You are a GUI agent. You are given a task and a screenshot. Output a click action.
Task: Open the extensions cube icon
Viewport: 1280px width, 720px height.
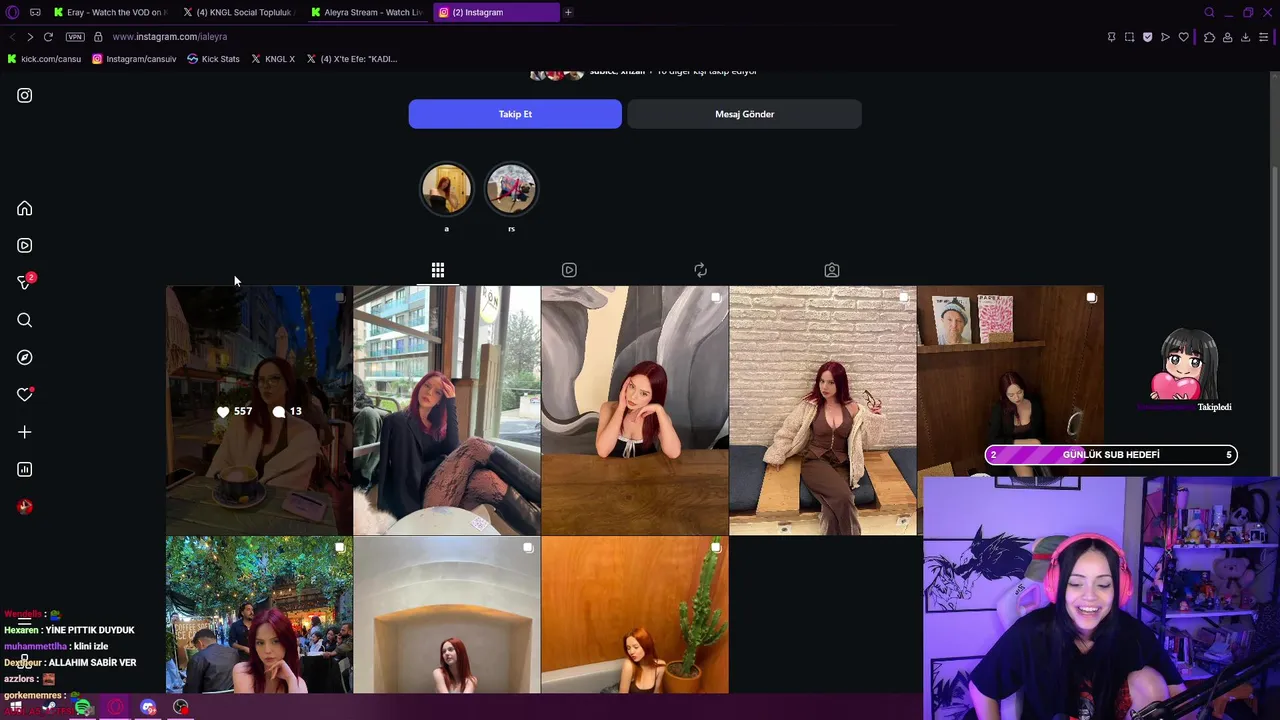(x=1209, y=37)
